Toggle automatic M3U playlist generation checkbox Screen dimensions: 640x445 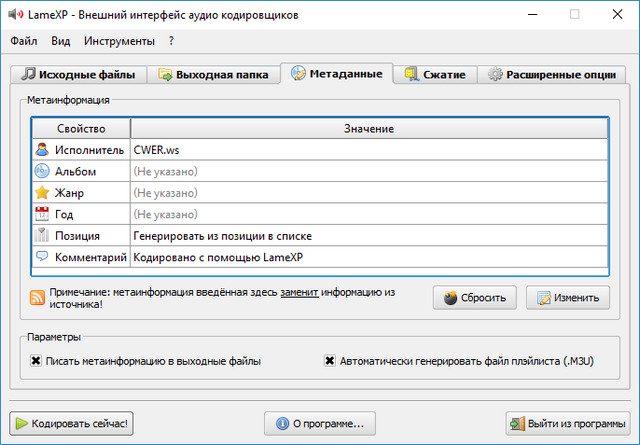click(x=329, y=361)
